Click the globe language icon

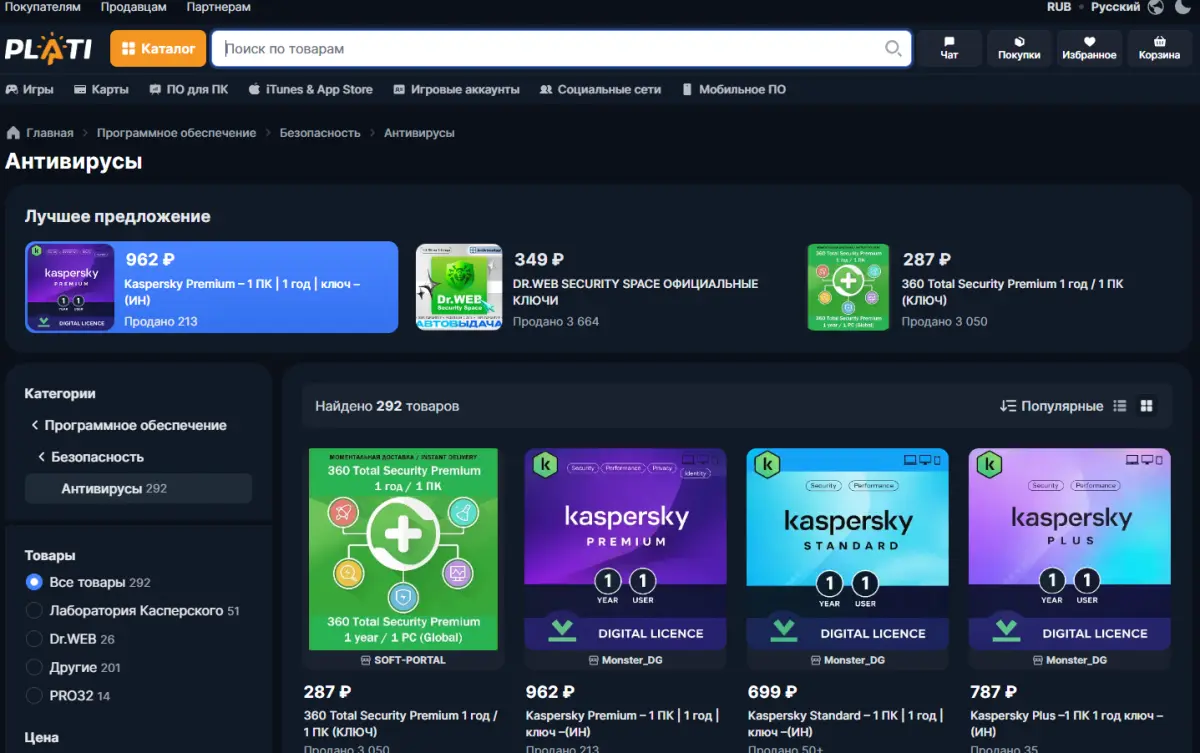pos(1156,7)
